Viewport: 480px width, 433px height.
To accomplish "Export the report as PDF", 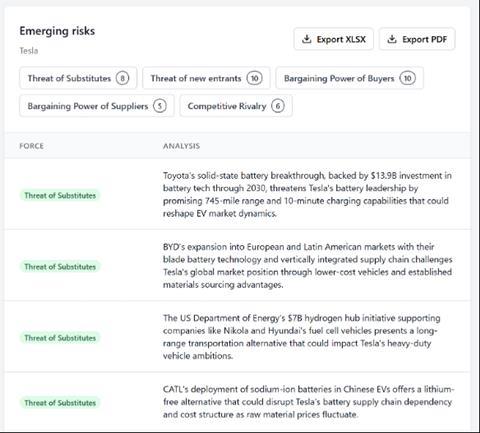I will 417,39.
